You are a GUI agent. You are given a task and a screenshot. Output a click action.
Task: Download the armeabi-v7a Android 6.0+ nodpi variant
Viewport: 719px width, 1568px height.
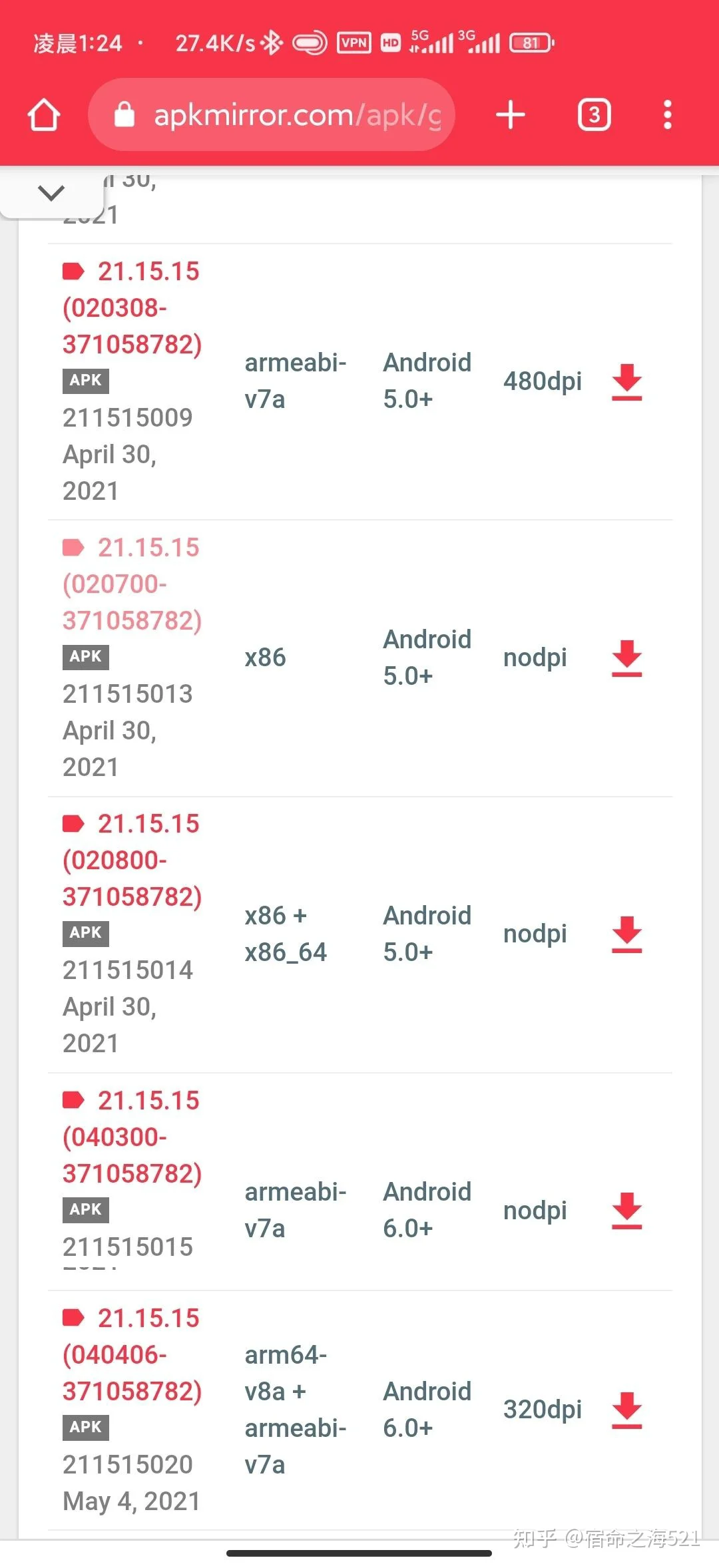click(x=626, y=1211)
